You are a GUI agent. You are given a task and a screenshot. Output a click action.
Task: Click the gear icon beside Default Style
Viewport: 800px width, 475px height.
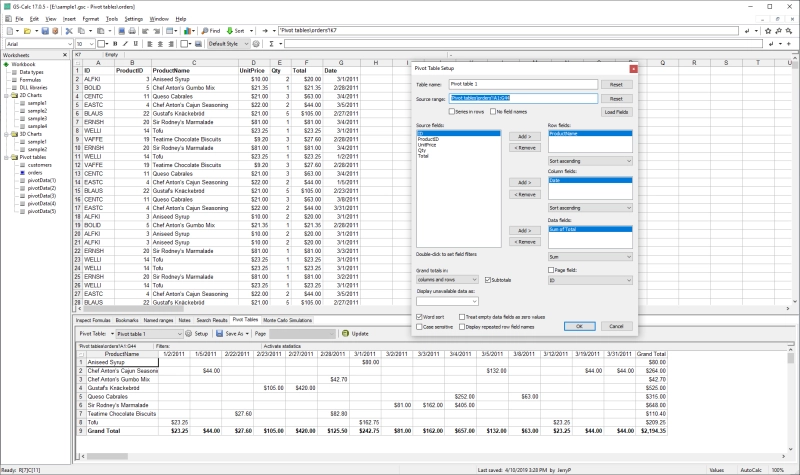(256, 44)
